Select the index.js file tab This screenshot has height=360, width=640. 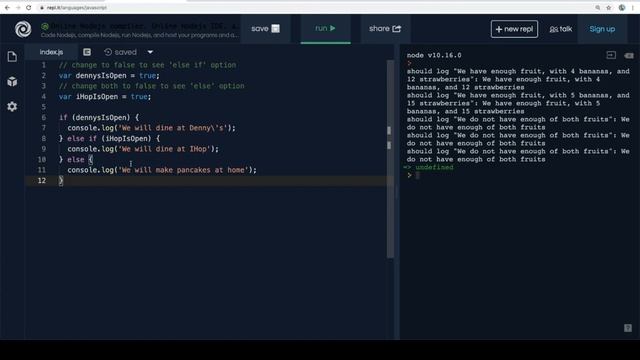(51, 52)
